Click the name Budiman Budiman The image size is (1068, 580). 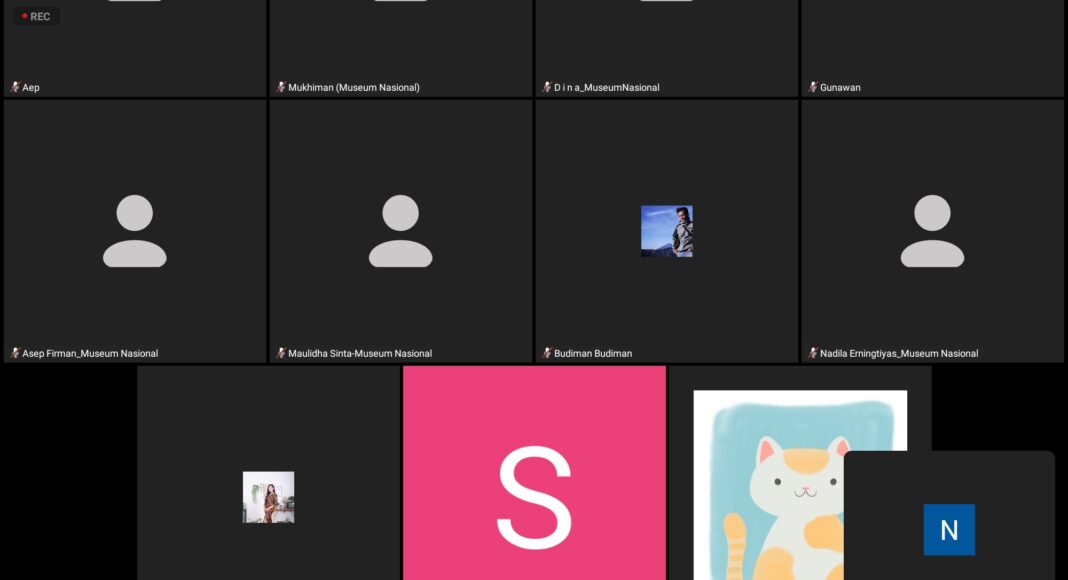coord(593,353)
